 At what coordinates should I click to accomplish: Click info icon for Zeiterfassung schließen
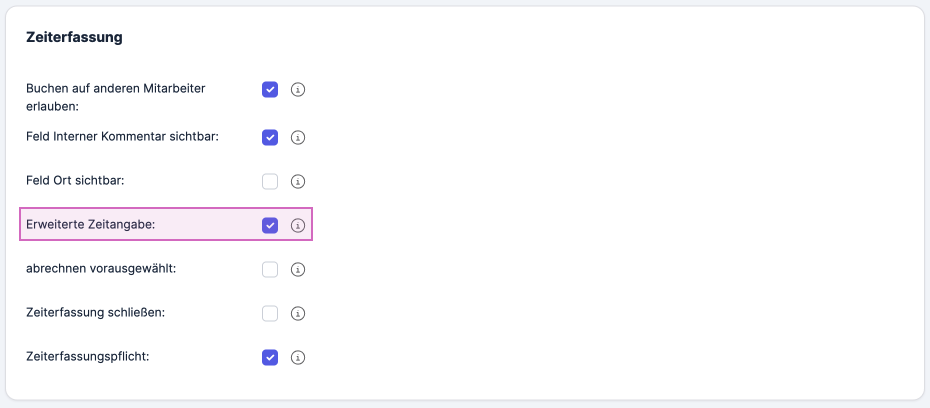click(298, 313)
